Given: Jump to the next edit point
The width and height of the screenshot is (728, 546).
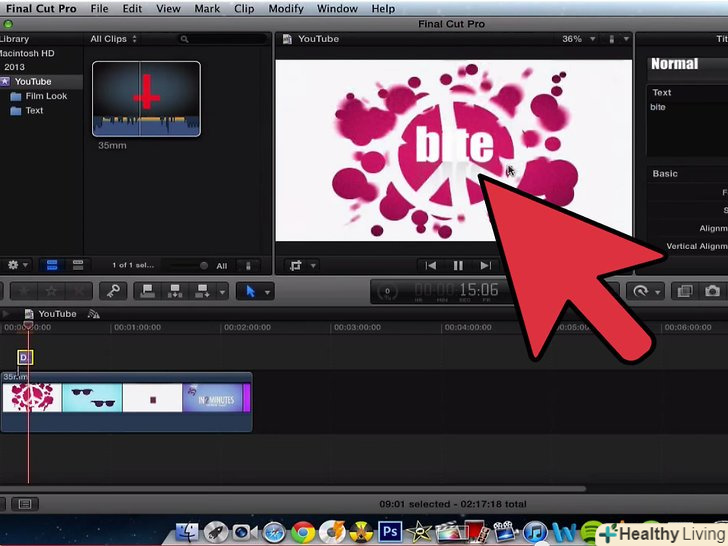Looking at the screenshot, I should [x=485, y=266].
